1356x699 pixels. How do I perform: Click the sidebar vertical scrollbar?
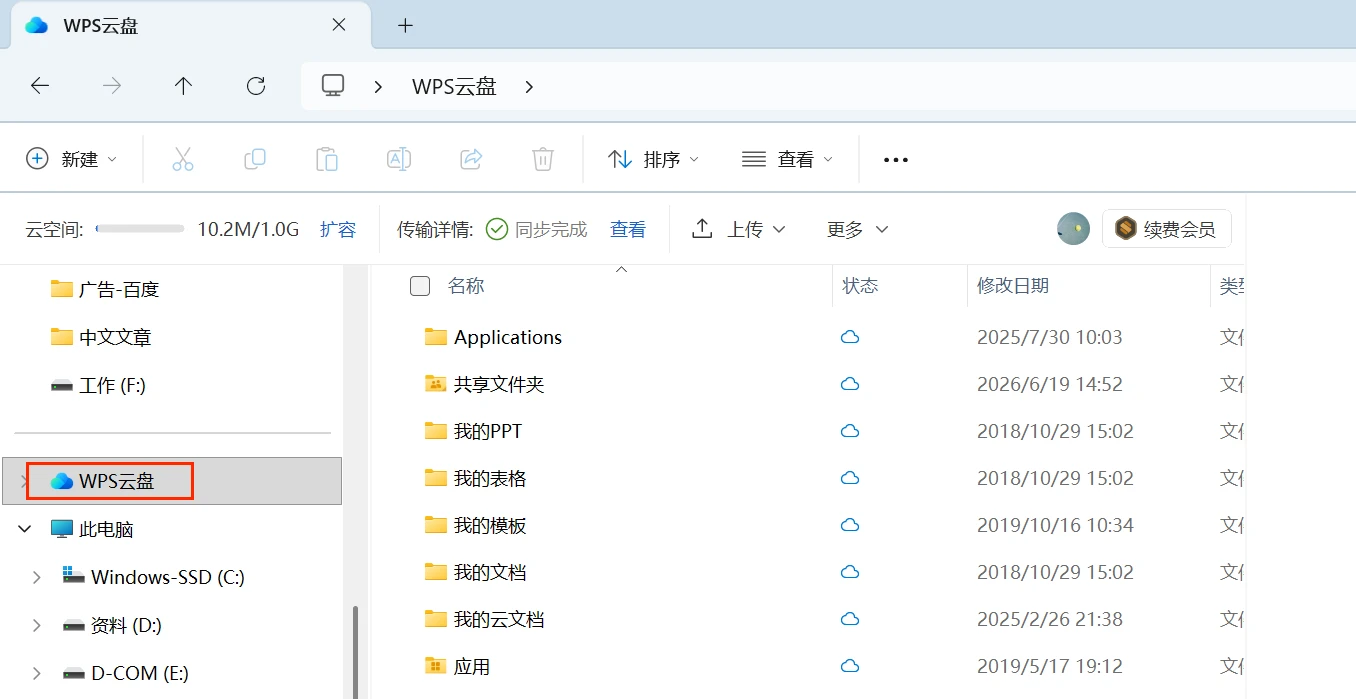tap(355, 650)
